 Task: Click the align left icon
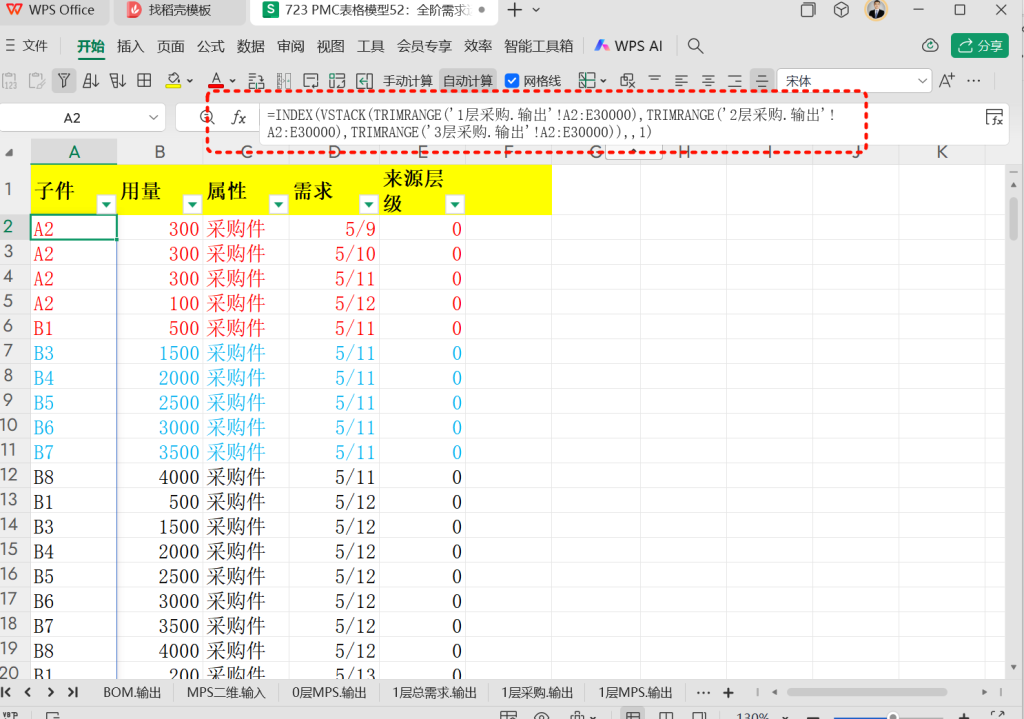(x=681, y=81)
